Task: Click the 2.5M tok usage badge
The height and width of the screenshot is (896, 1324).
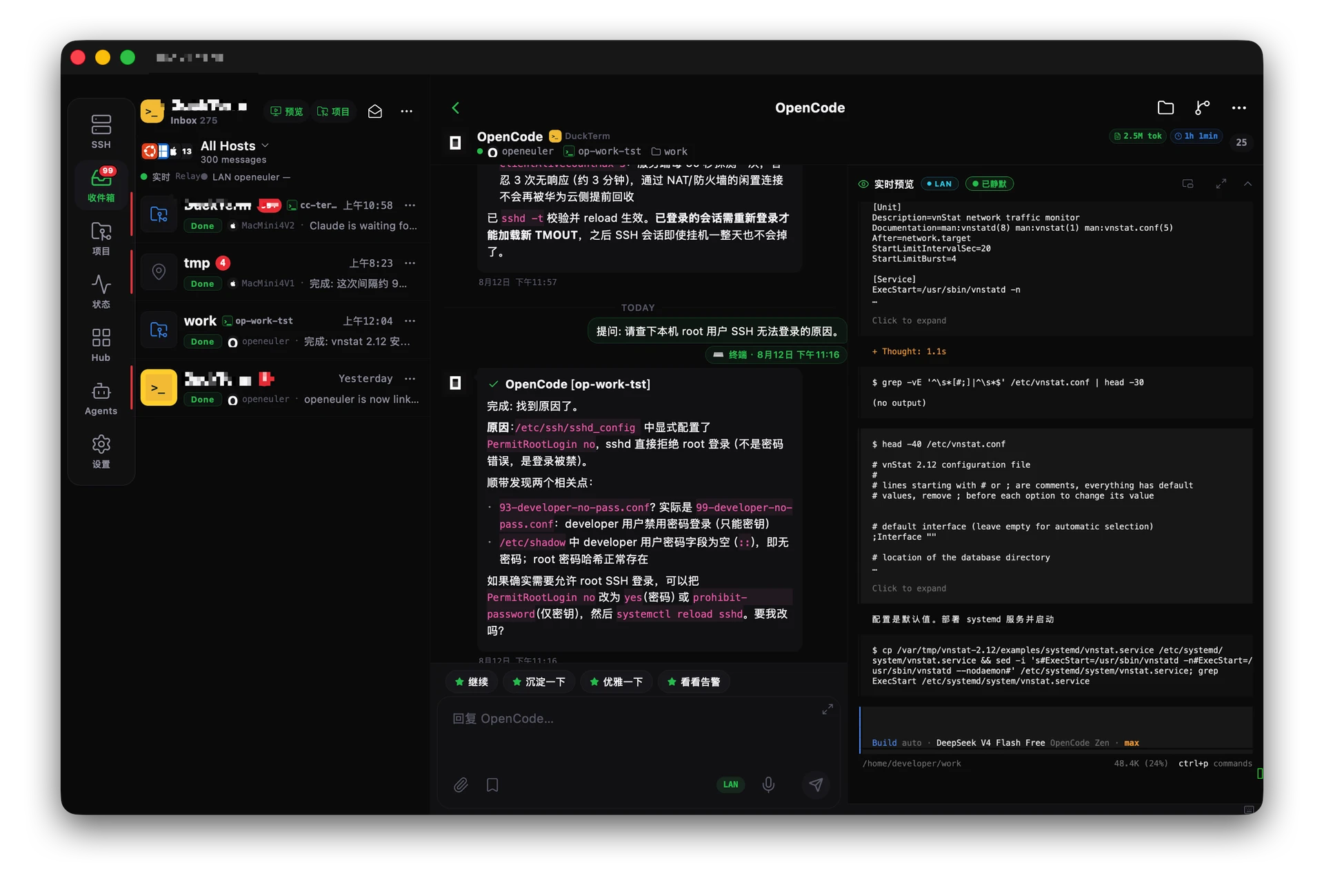Action: point(1138,136)
